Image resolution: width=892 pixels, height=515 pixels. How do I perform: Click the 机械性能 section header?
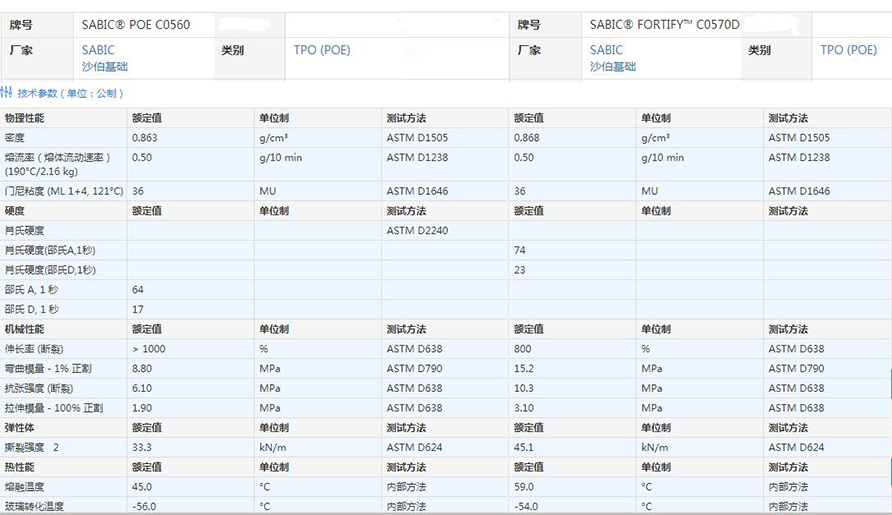point(25,329)
